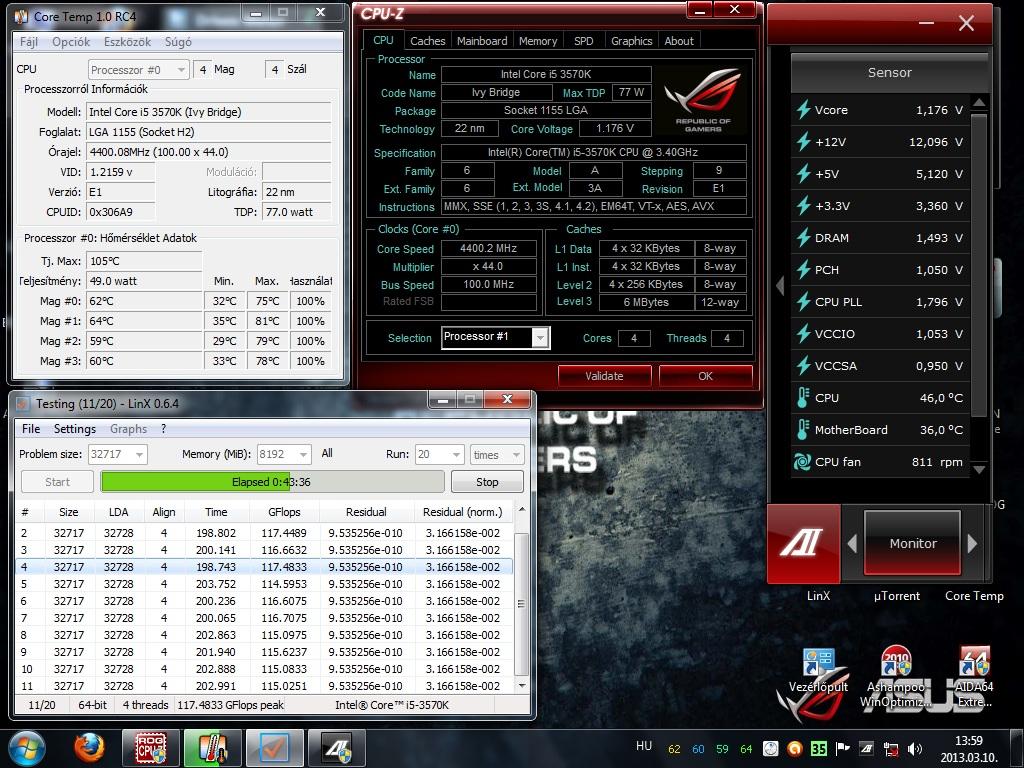Click the Validate button in CPU-Z
Image resolution: width=1024 pixels, height=768 pixels.
point(604,376)
